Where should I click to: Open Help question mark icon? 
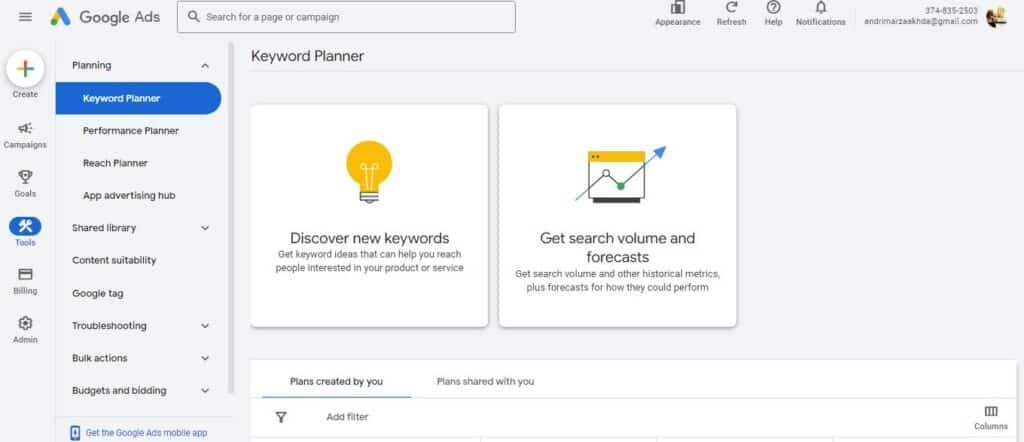tap(773, 8)
